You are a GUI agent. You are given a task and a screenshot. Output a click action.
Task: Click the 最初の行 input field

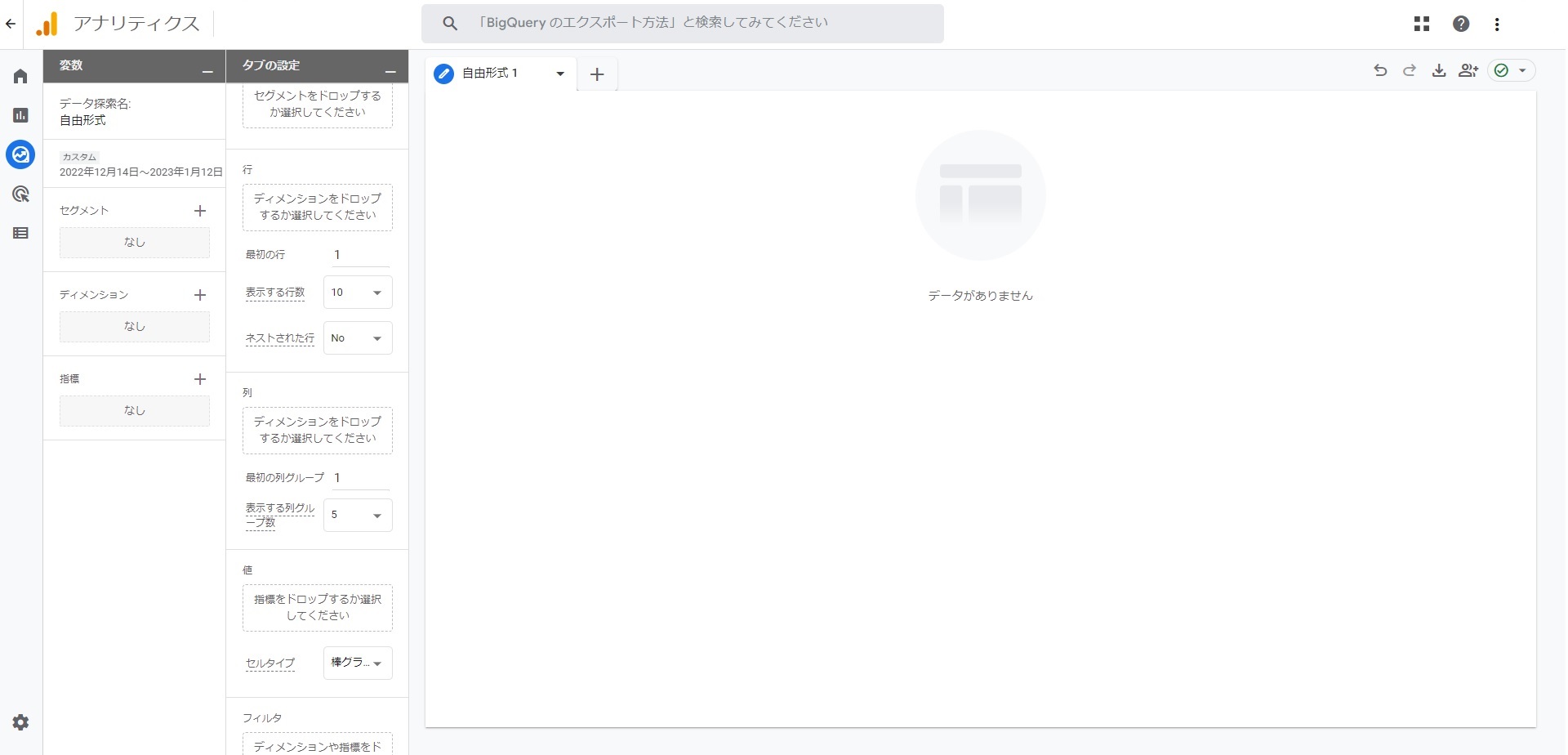coord(360,255)
